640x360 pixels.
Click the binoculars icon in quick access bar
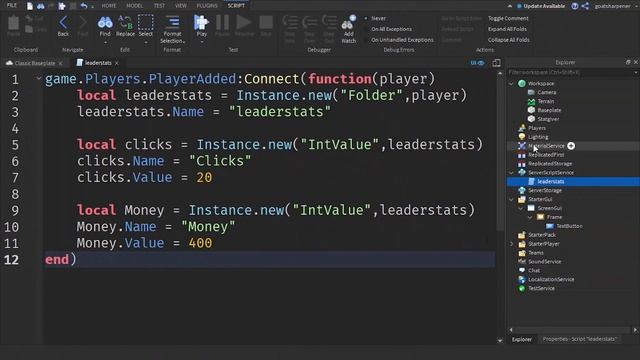click(x=41, y=6)
